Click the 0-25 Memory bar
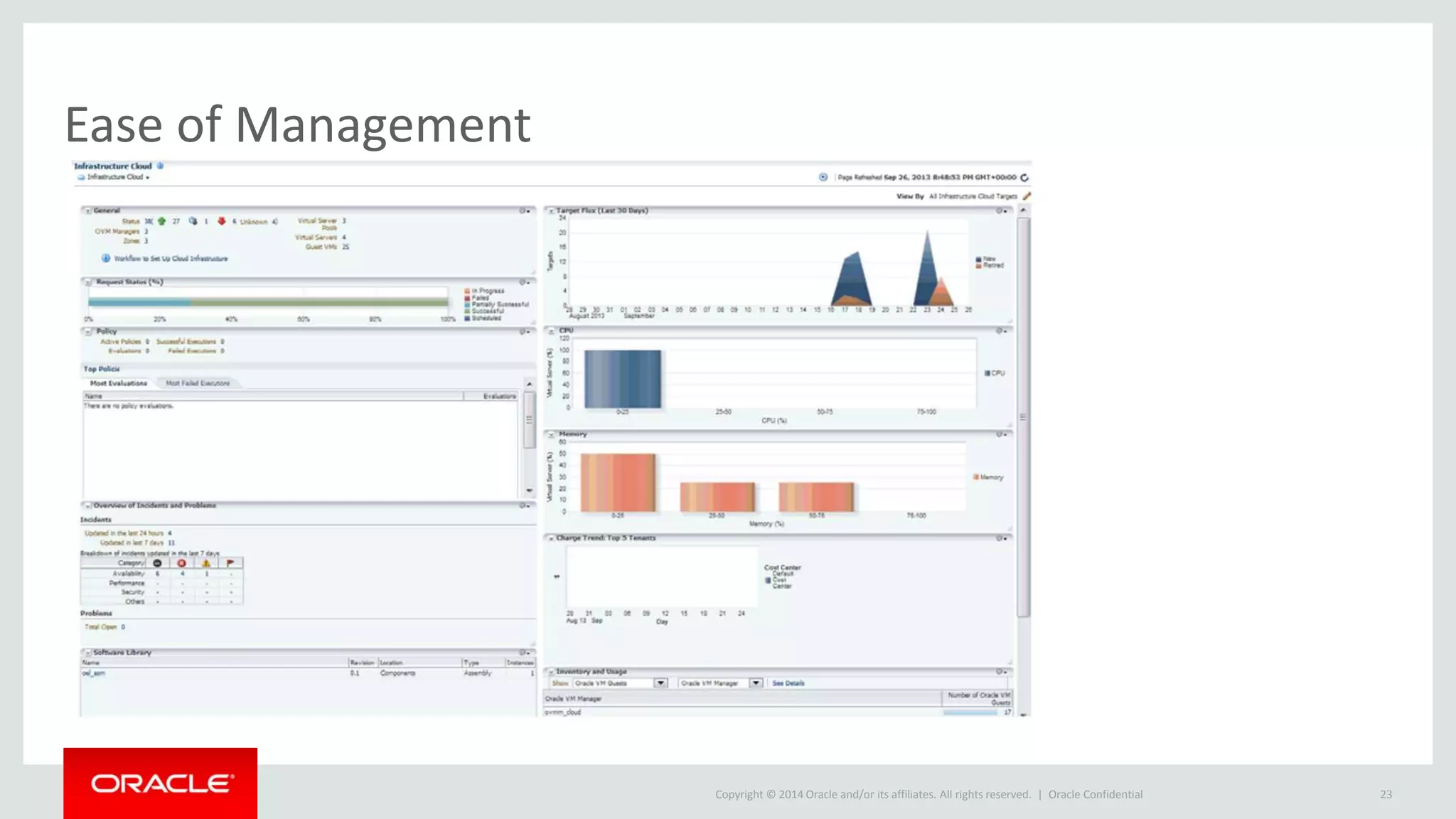Image resolution: width=1456 pixels, height=819 pixels. click(x=618, y=483)
